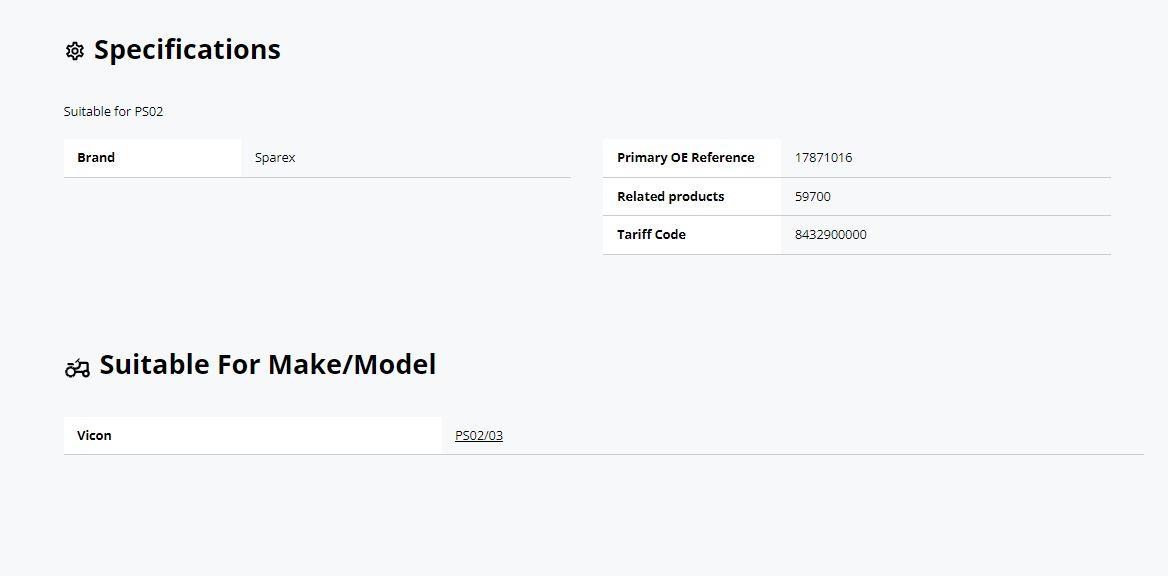Click the gear icon beside Specifications
1168x576 pixels.
[x=74, y=51]
